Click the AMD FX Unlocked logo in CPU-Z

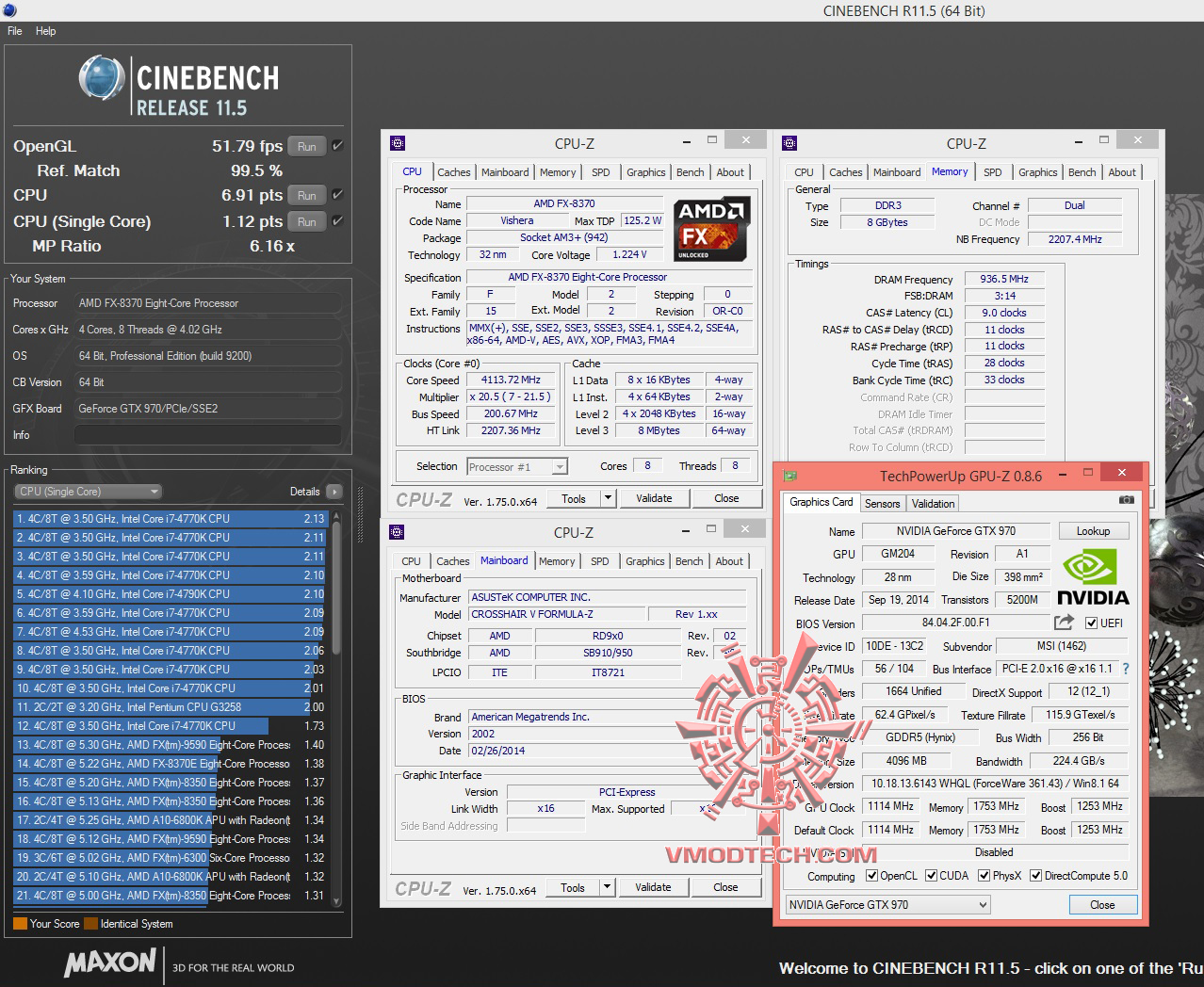pyautogui.click(x=712, y=228)
